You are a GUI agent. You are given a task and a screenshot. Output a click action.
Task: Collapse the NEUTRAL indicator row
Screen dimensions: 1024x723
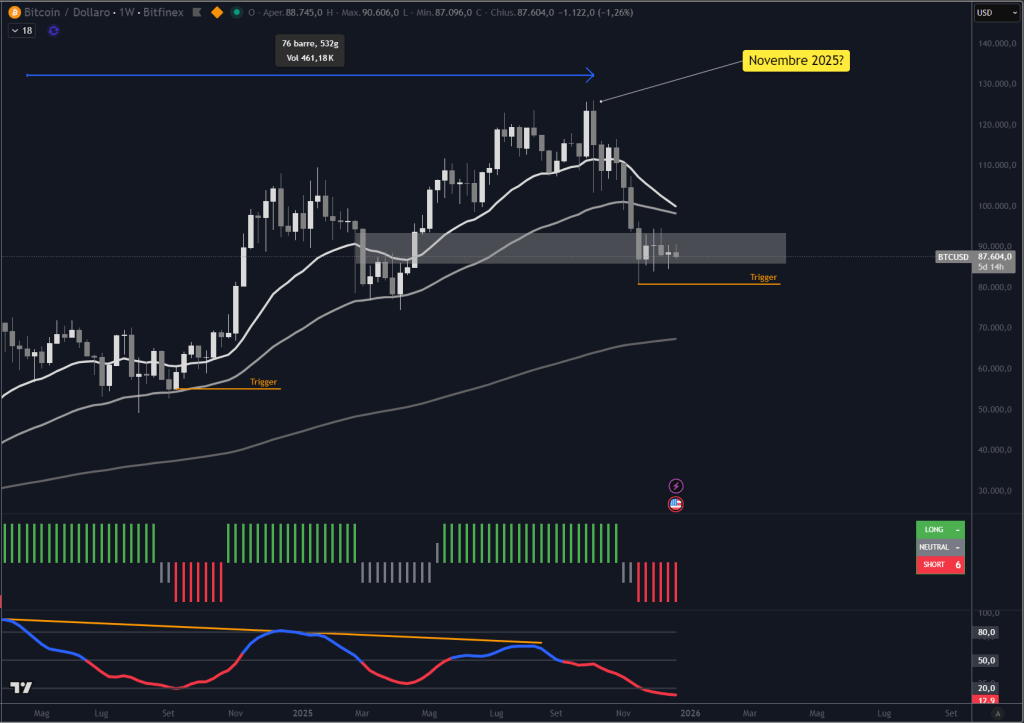pos(956,547)
